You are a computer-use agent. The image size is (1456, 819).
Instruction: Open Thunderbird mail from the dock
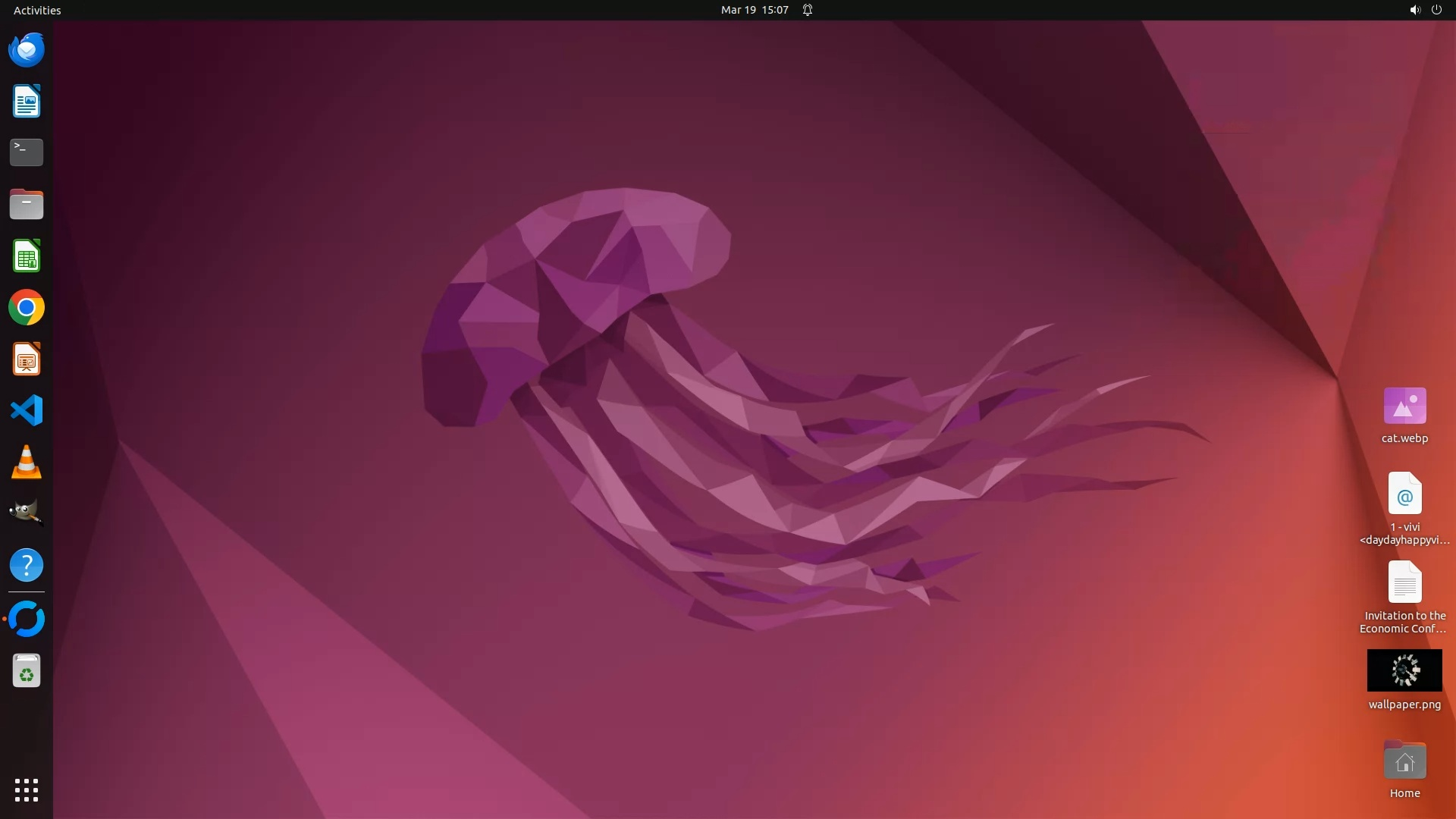pyautogui.click(x=27, y=50)
